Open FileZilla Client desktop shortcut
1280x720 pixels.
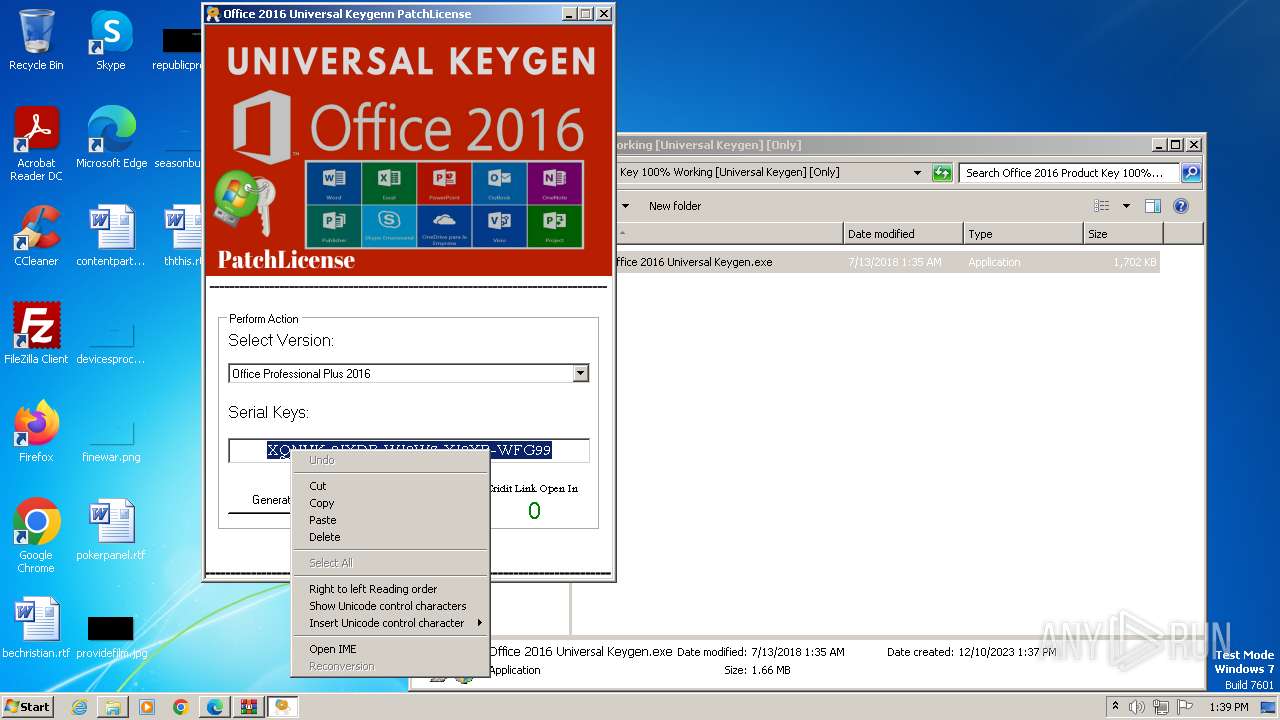[36, 334]
